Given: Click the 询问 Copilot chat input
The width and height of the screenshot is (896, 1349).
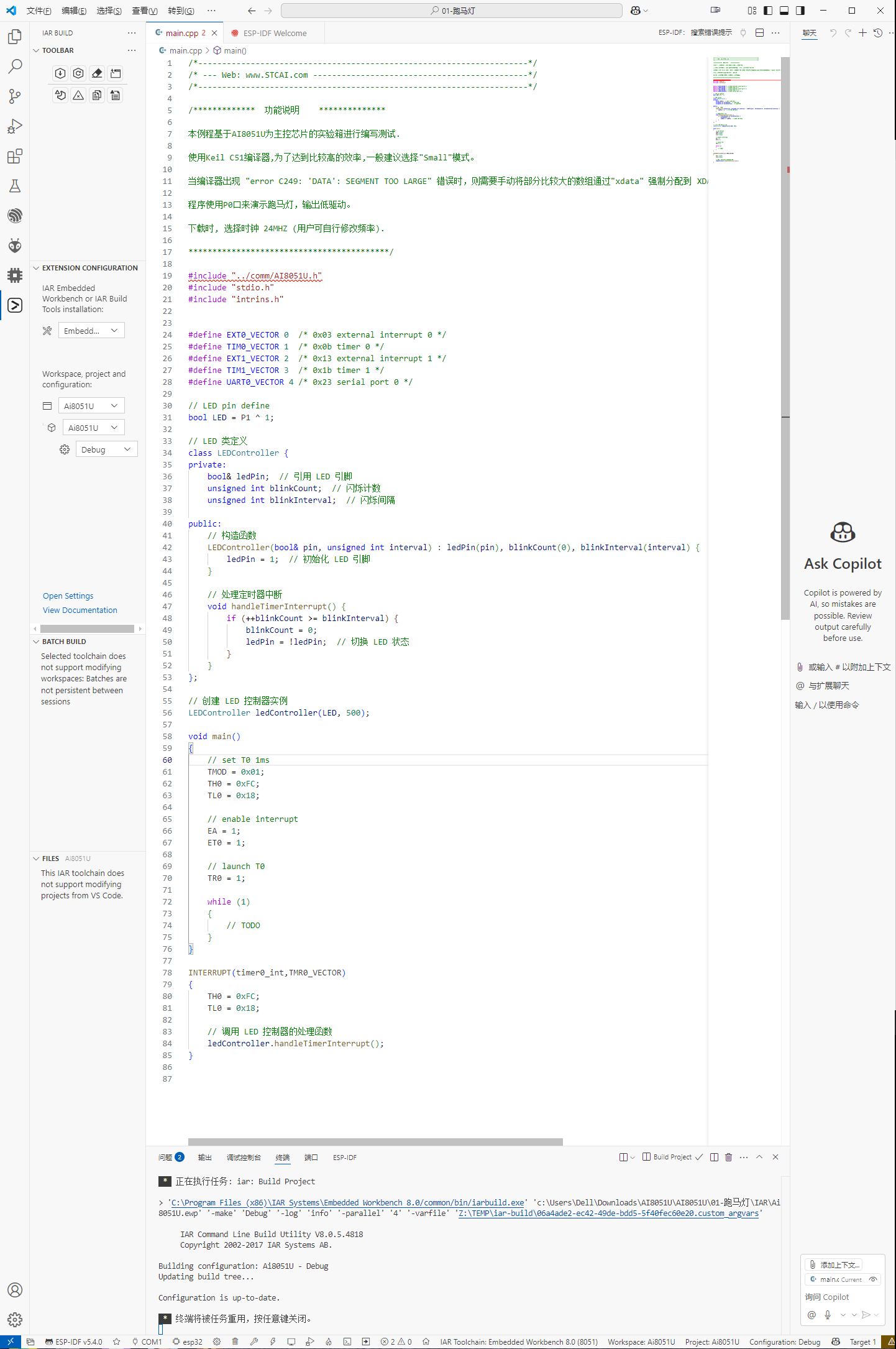Looking at the screenshot, I should (x=843, y=1297).
